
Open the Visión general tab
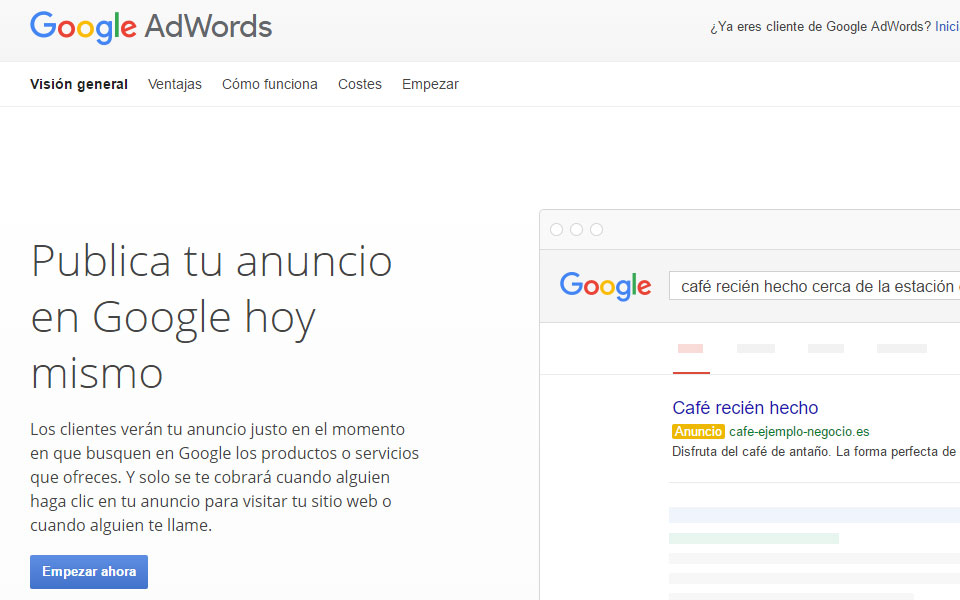(79, 84)
